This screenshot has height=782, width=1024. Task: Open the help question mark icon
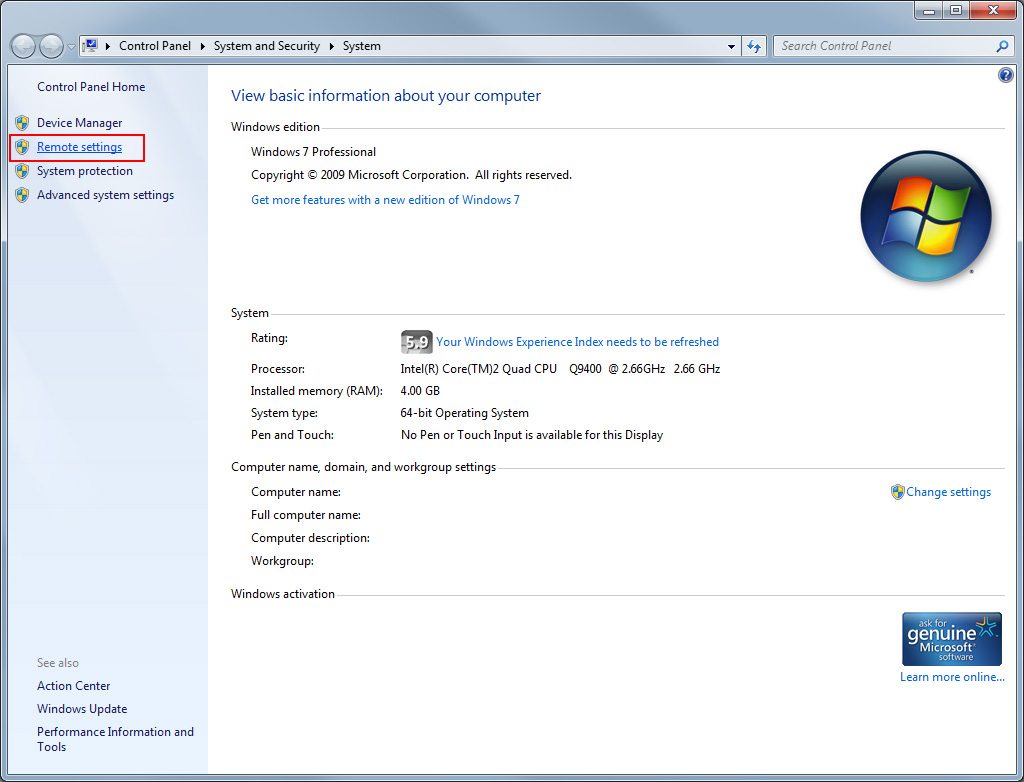click(x=1006, y=75)
